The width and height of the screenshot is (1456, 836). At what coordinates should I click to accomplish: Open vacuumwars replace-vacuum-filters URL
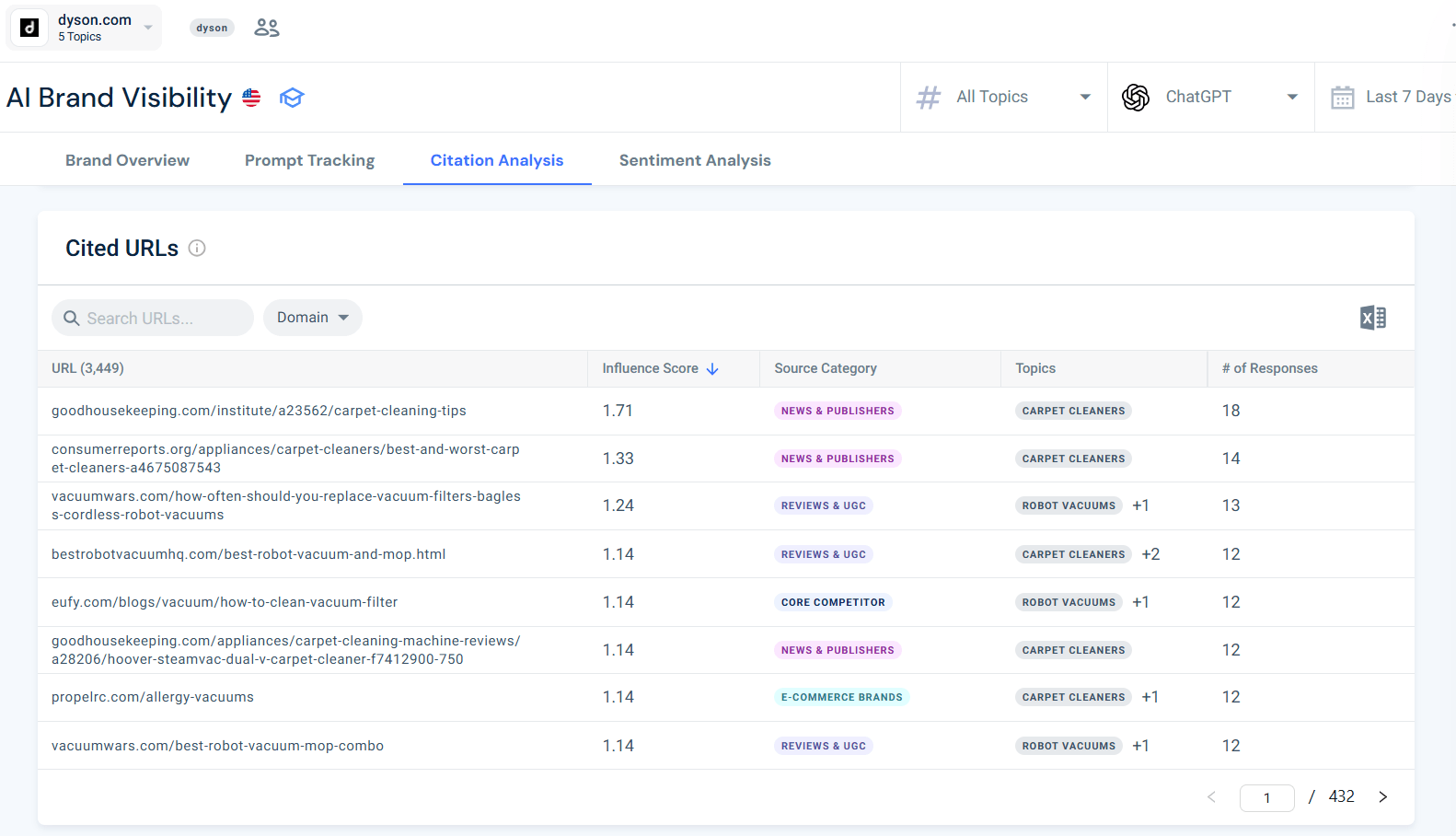(286, 505)
